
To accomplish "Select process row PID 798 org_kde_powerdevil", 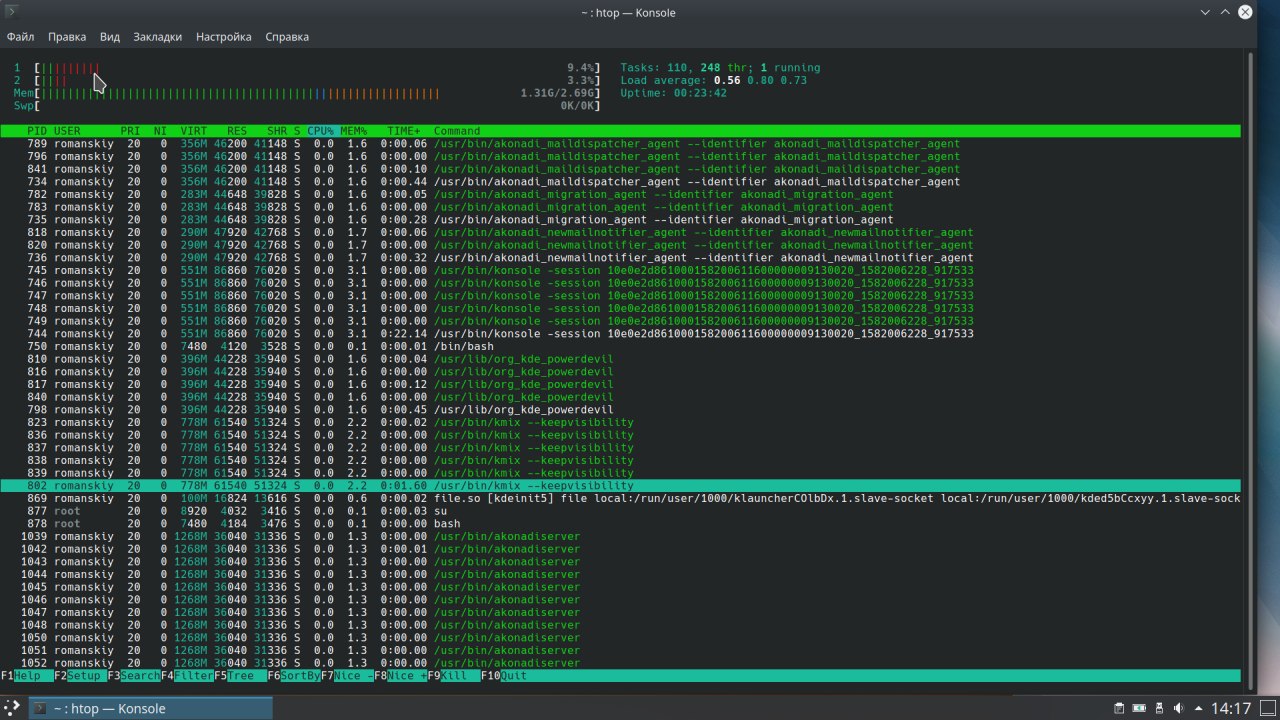I will click(x=620, y=410).
